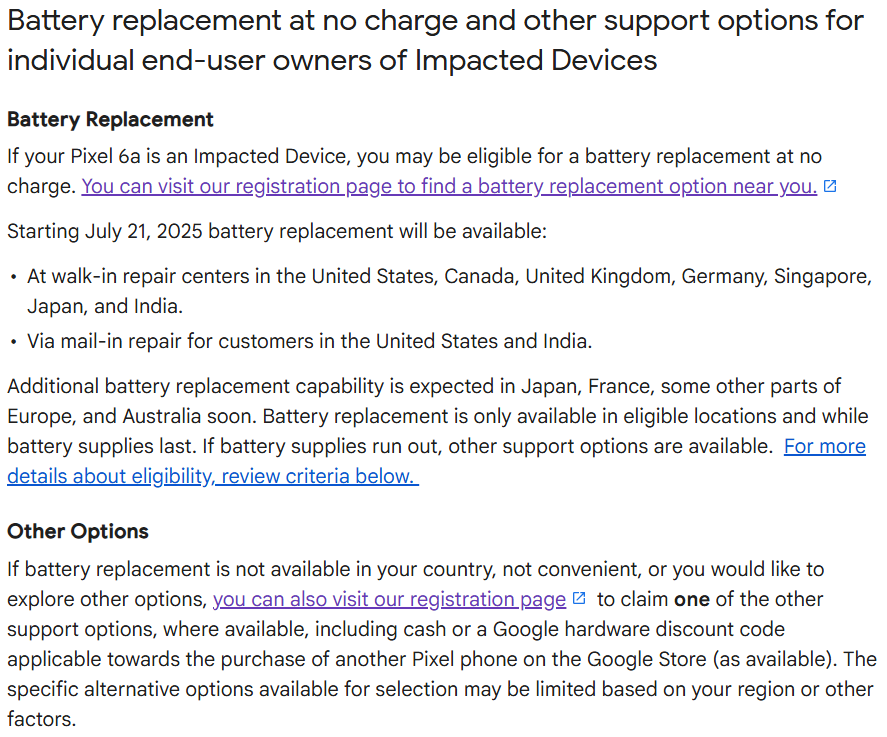Click the last word 'factors.' in the paragraph
The image size is (887, 737).
(x=41, y=719)
